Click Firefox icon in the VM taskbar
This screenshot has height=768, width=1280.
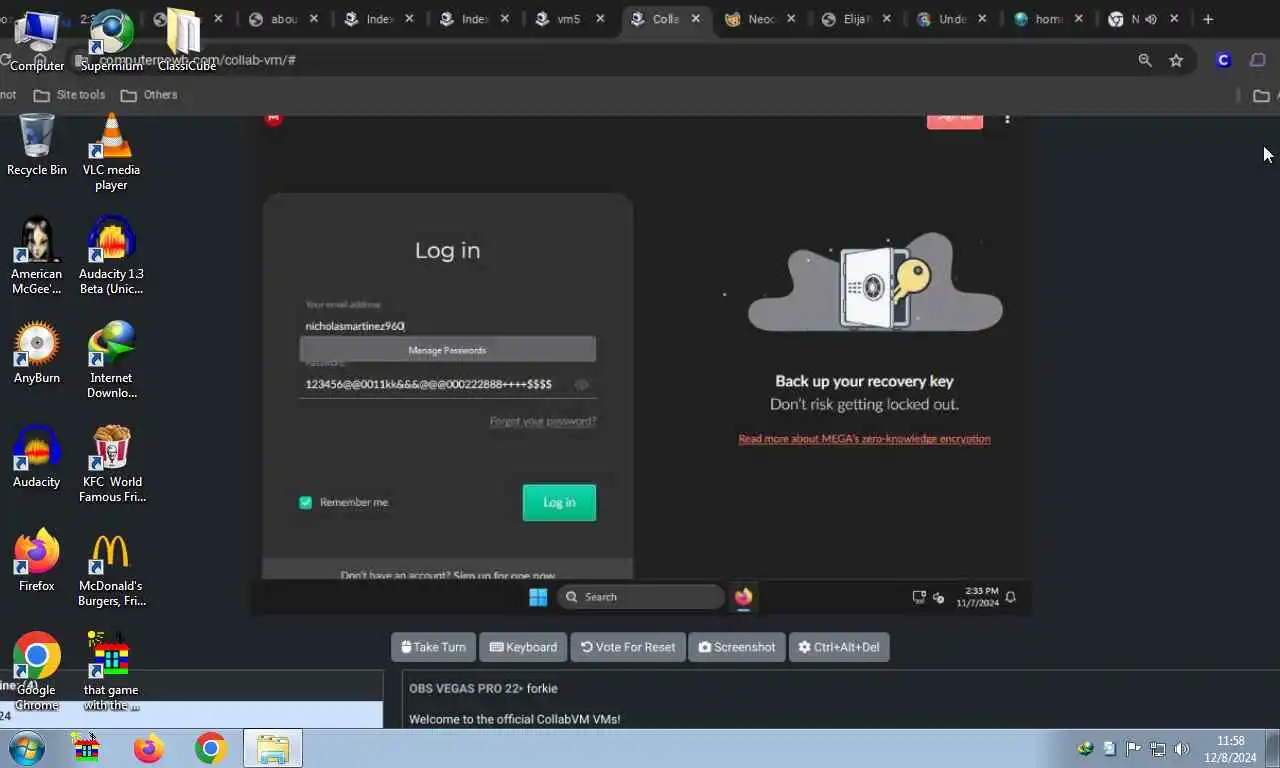(743, 597)
